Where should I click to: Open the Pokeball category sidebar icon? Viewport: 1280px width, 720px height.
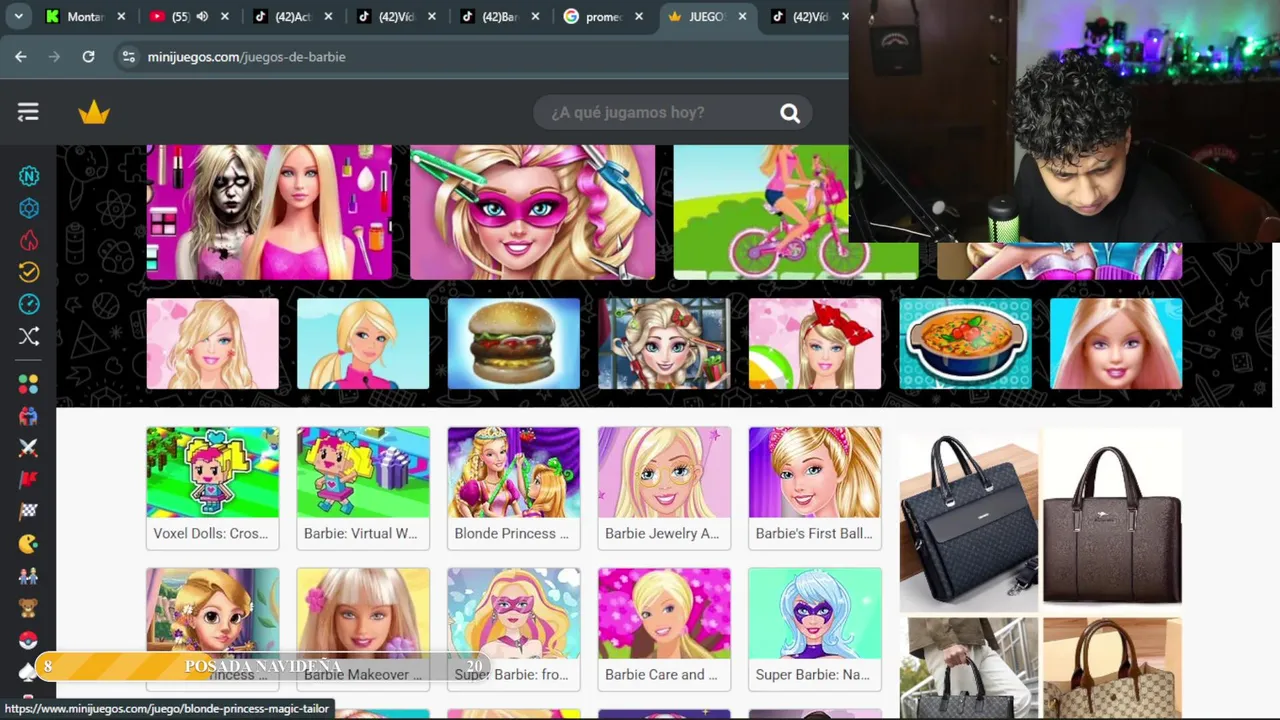coord(29,640)
